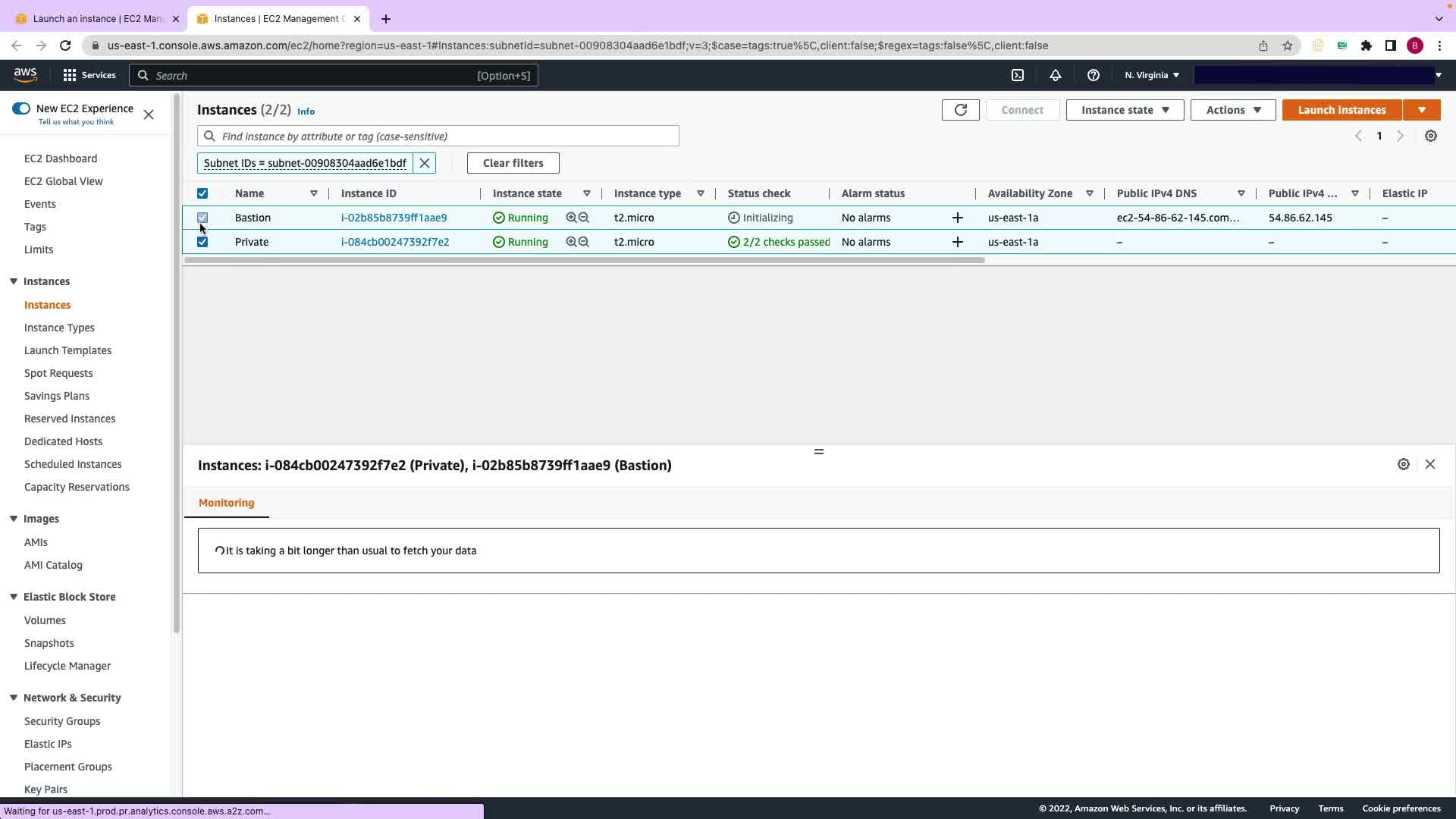Click zoom-in filter icon for Bastion state
Image resolution: width=1456 pixels, height=819 pixels.
coord(571,218)
